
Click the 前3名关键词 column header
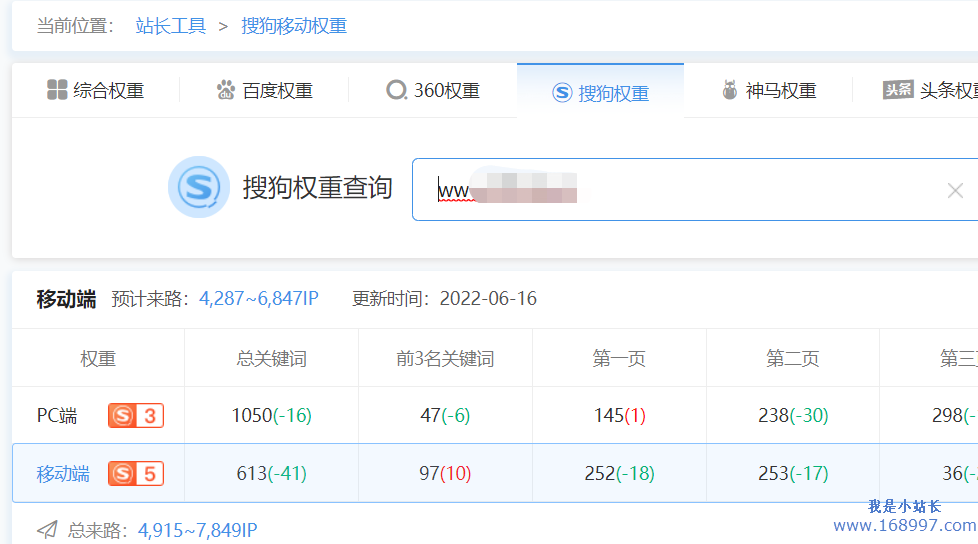445,359
